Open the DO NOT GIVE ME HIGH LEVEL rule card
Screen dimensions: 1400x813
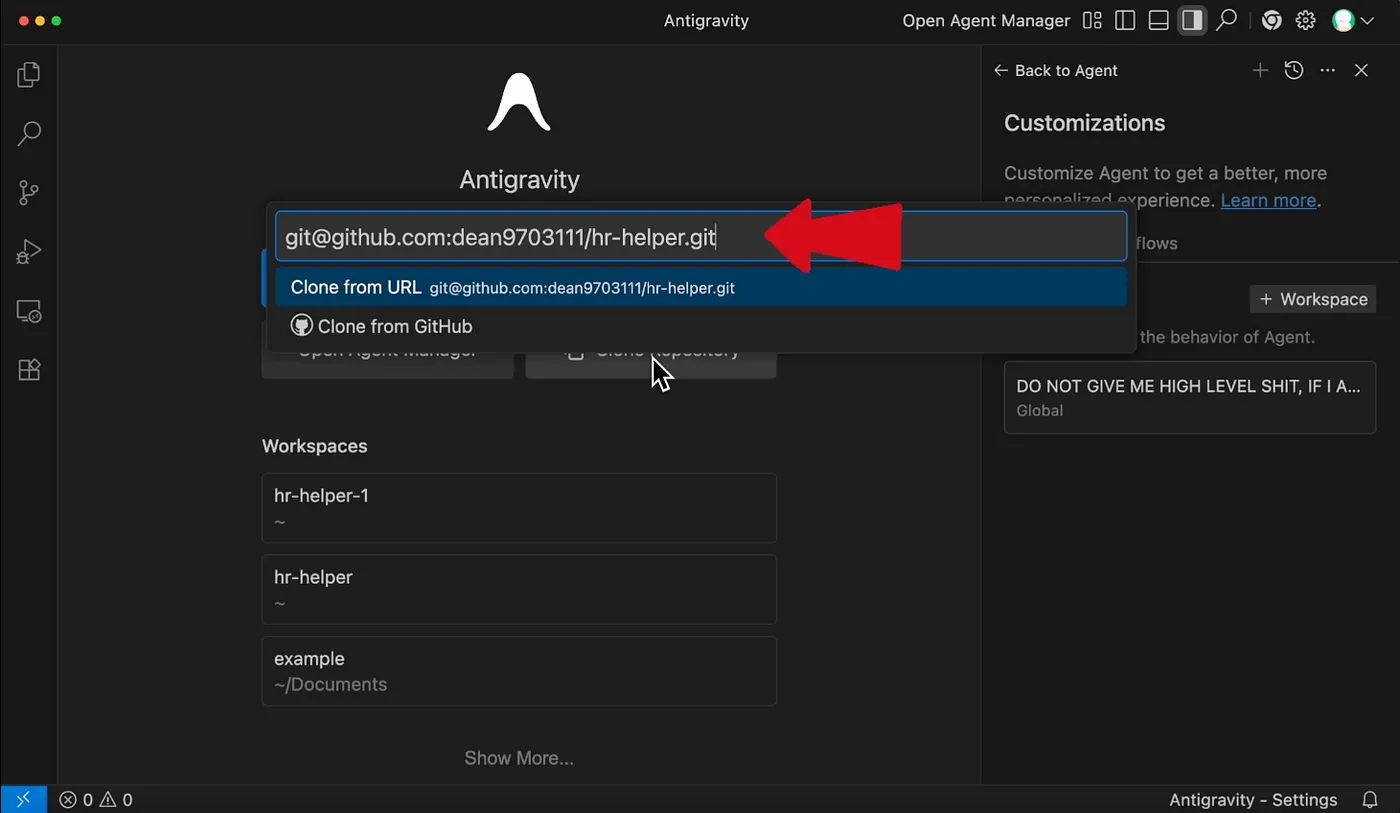click(x=1190, y=397)
